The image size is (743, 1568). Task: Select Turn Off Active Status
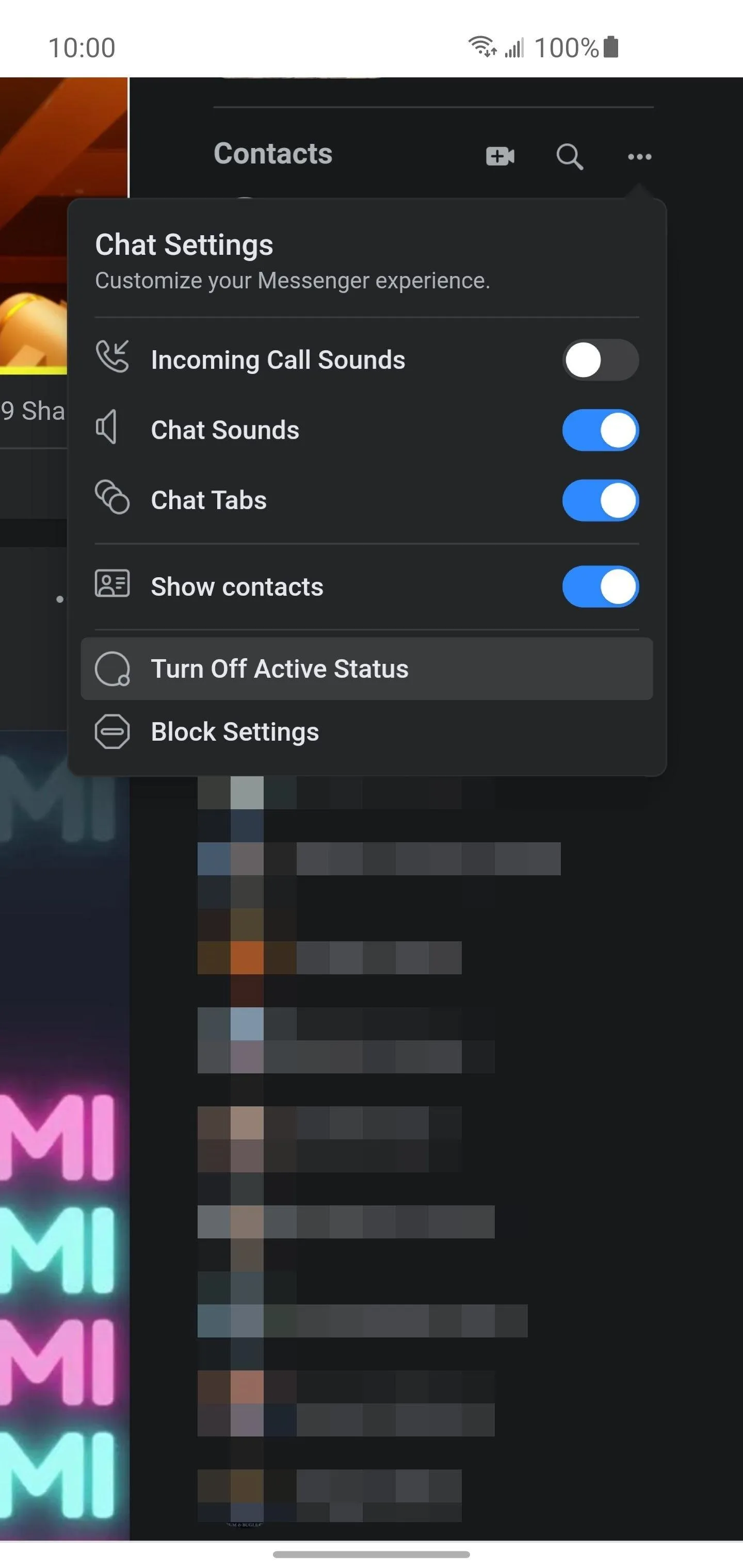[x=367, y=669]
